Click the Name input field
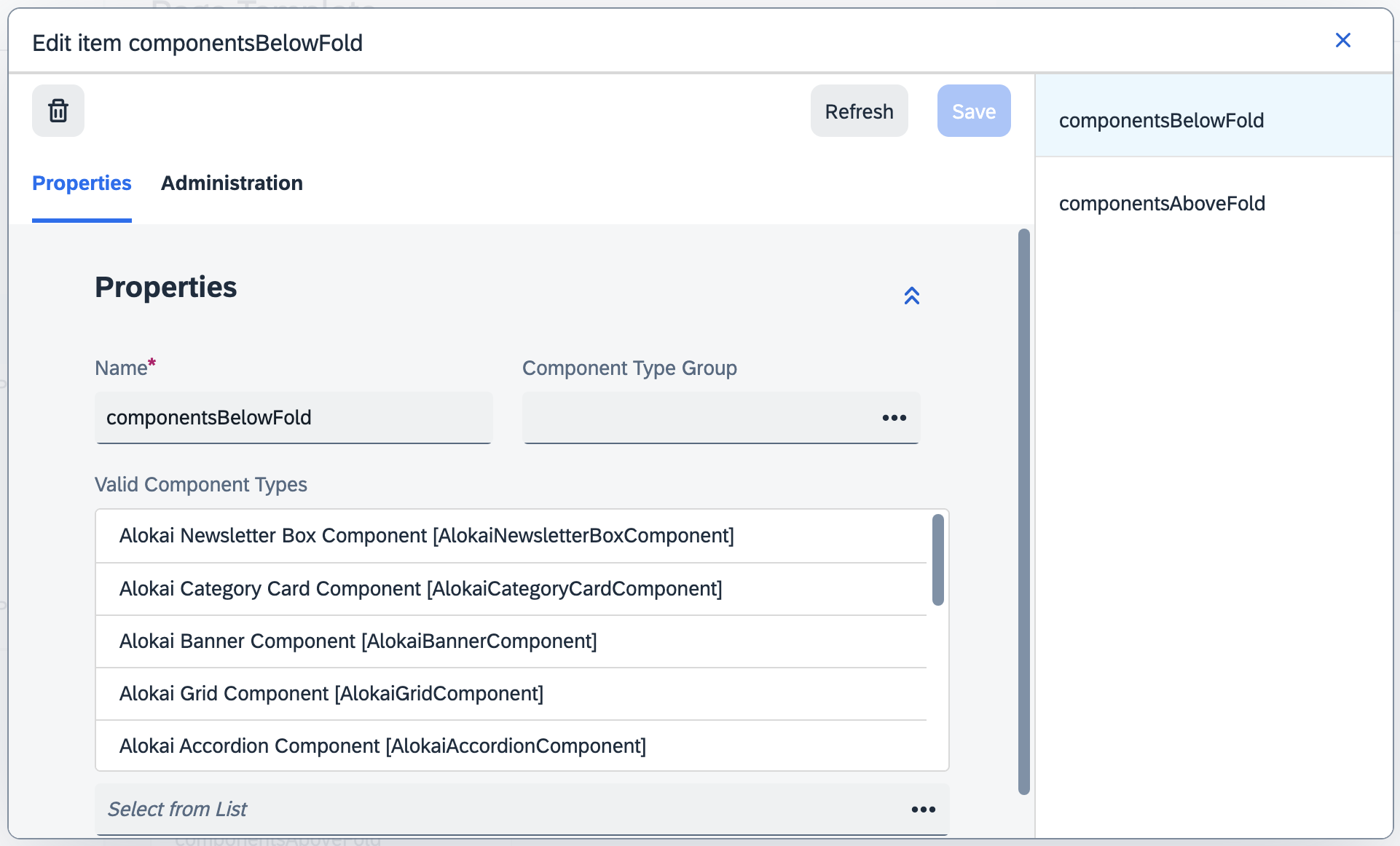The width and height of the screenshot is (1400, 846). tap(293, 418)
